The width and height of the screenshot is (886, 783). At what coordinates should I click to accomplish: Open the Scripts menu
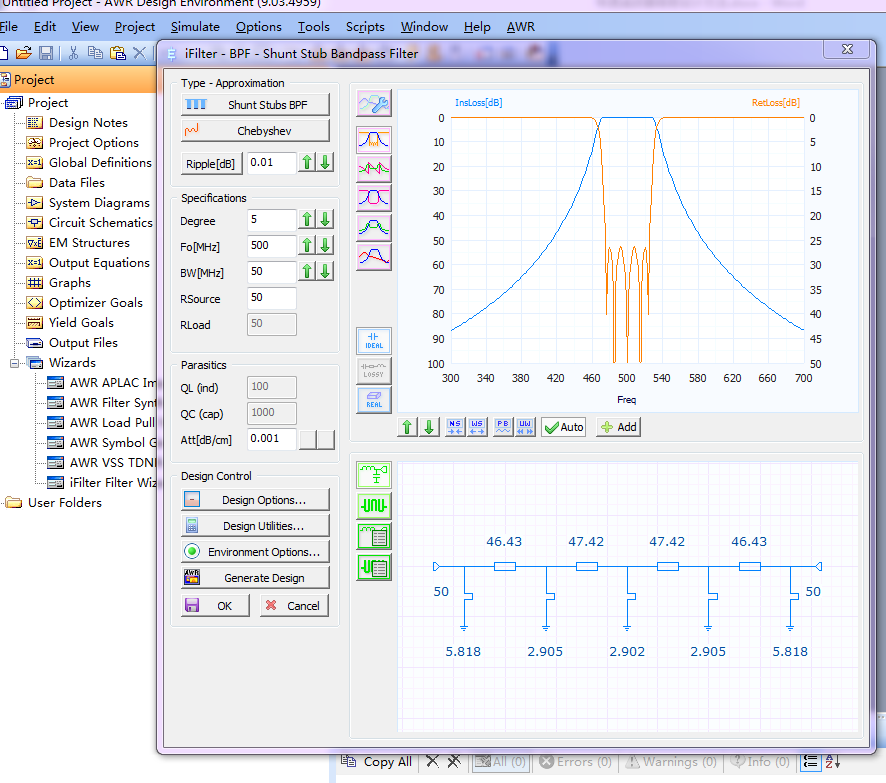(x=365, y=27)
